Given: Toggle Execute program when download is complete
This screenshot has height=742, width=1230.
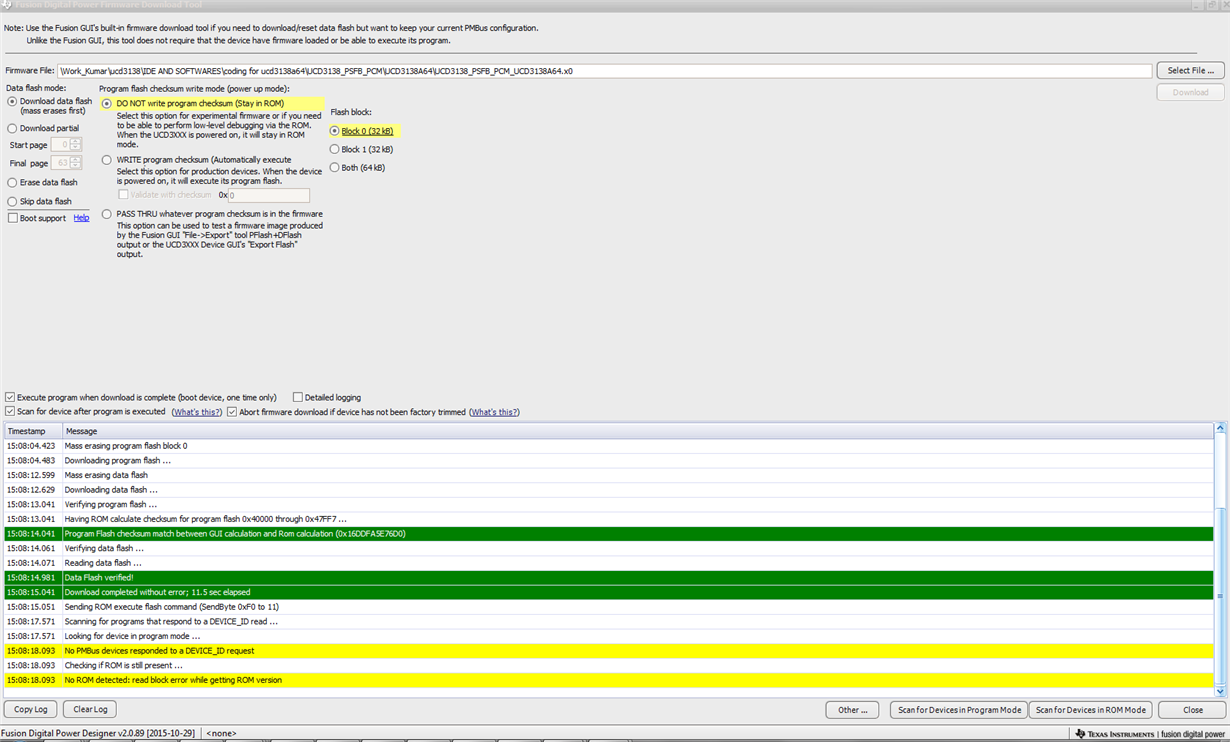Looking at the screenshot, I should (10, 397).
